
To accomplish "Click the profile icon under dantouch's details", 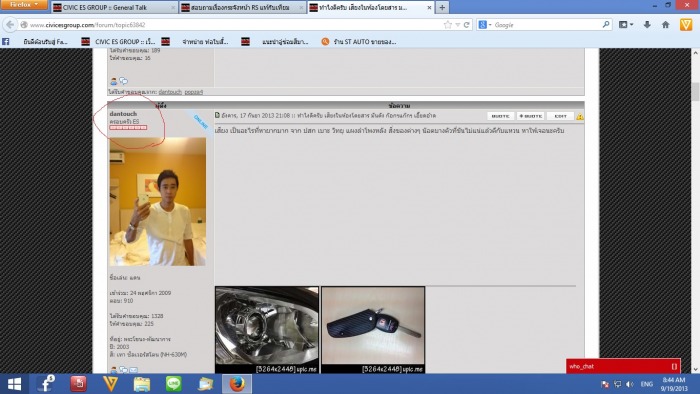I will (x=114, y=370).
